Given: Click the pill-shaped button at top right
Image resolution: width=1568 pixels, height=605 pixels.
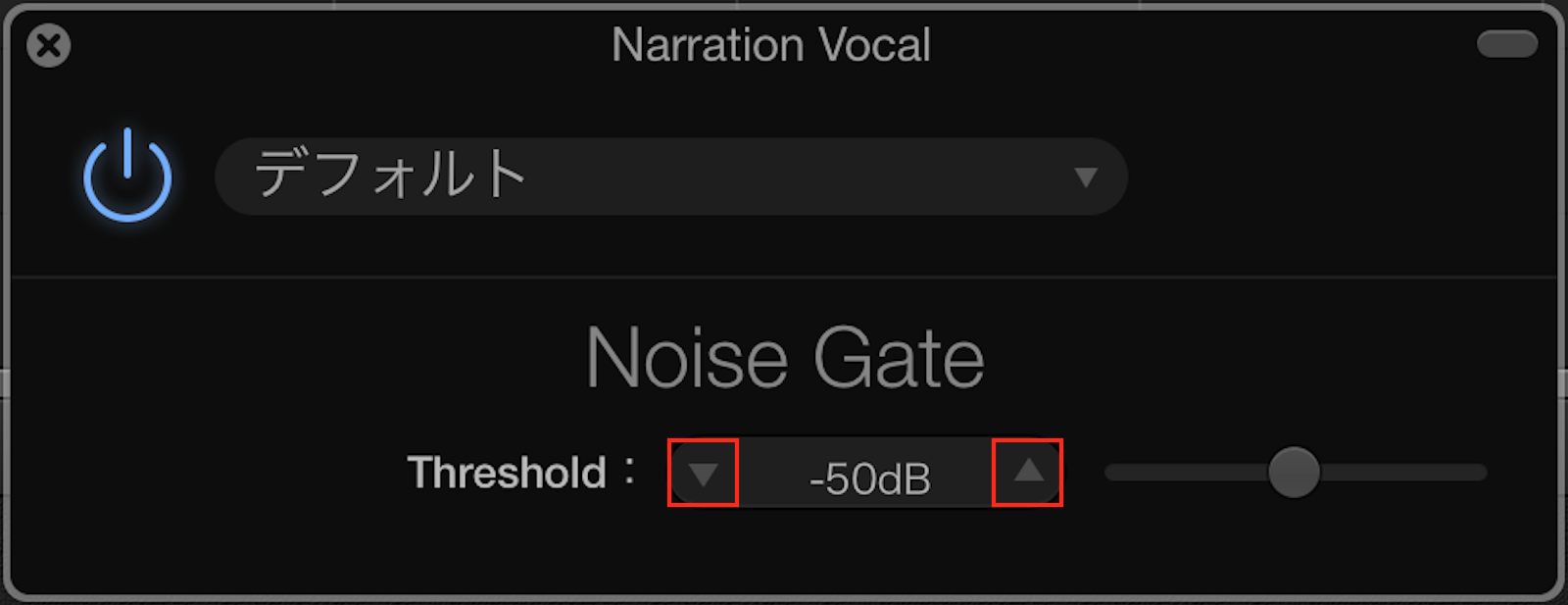Looking at the screenshot, I should pyautogui.click(x=1506, y=44).
